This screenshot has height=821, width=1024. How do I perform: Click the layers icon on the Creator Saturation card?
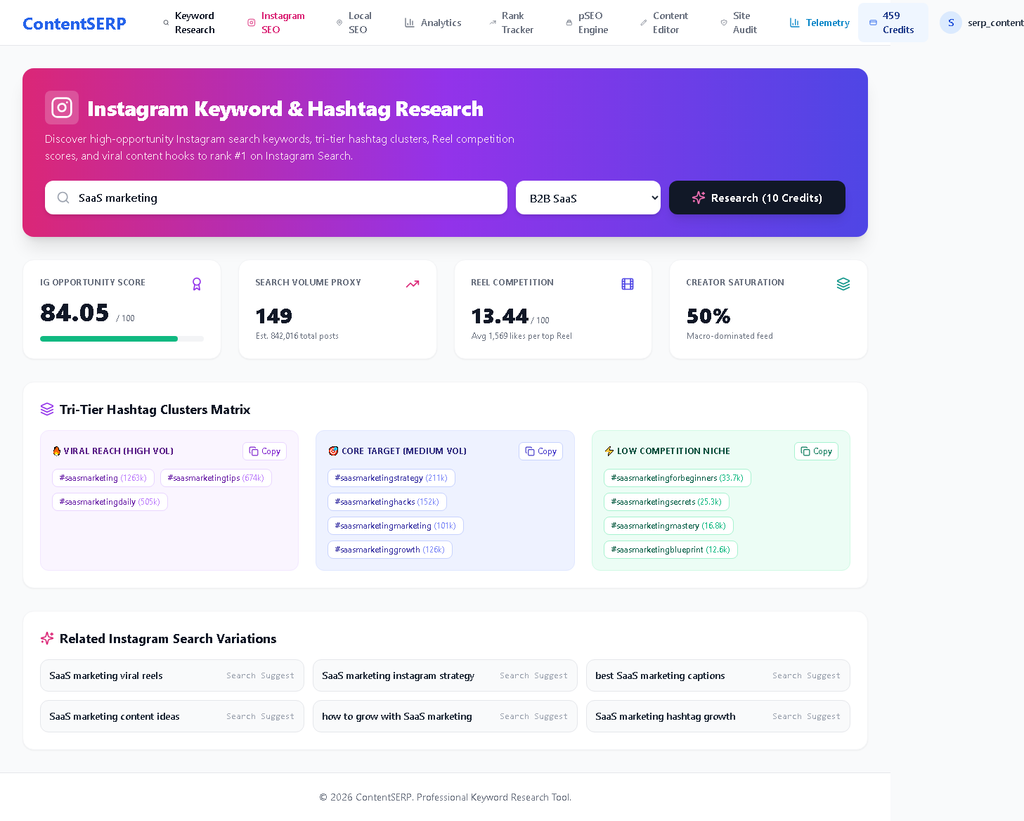(843, 284)
